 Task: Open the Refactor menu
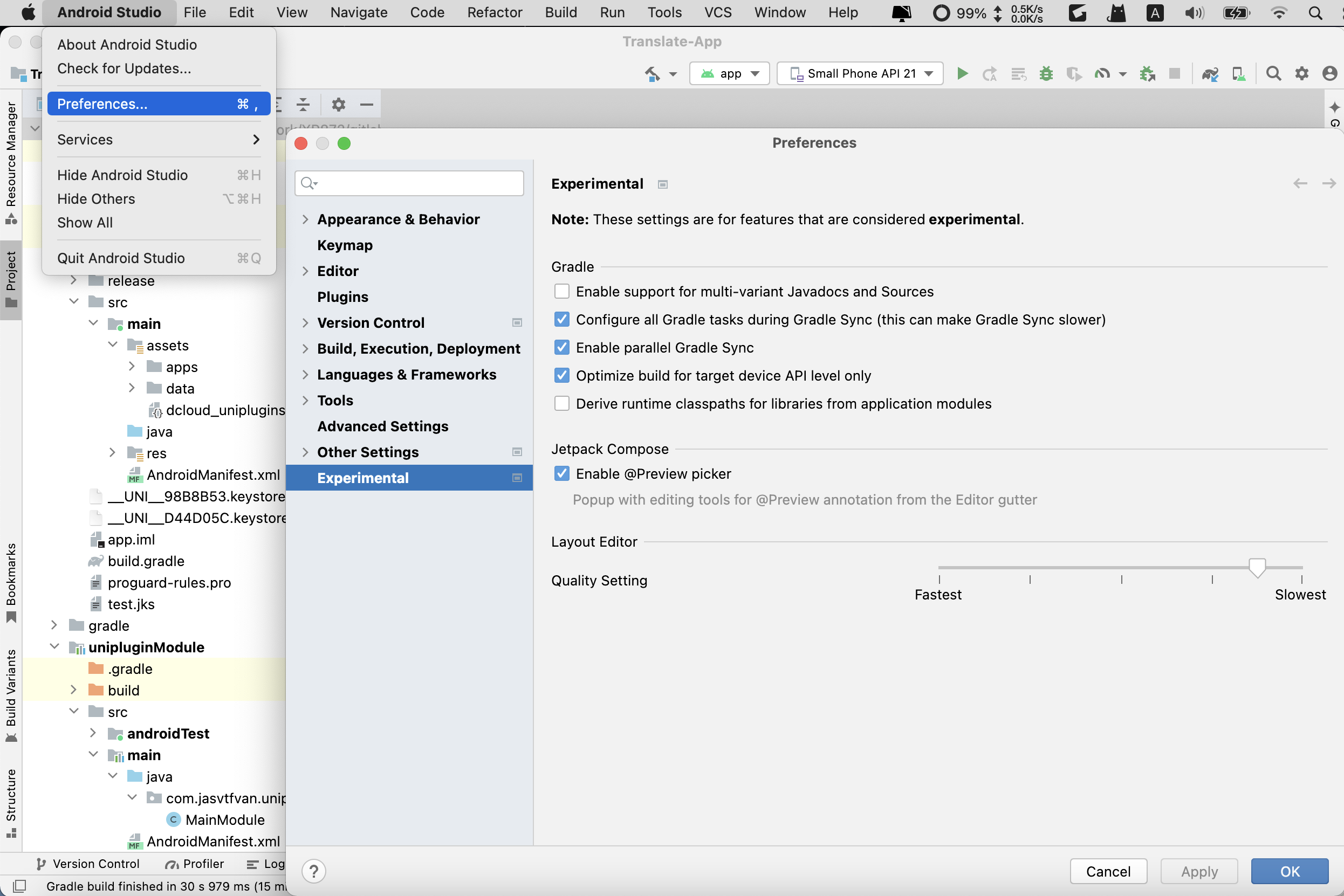[495, 12]
